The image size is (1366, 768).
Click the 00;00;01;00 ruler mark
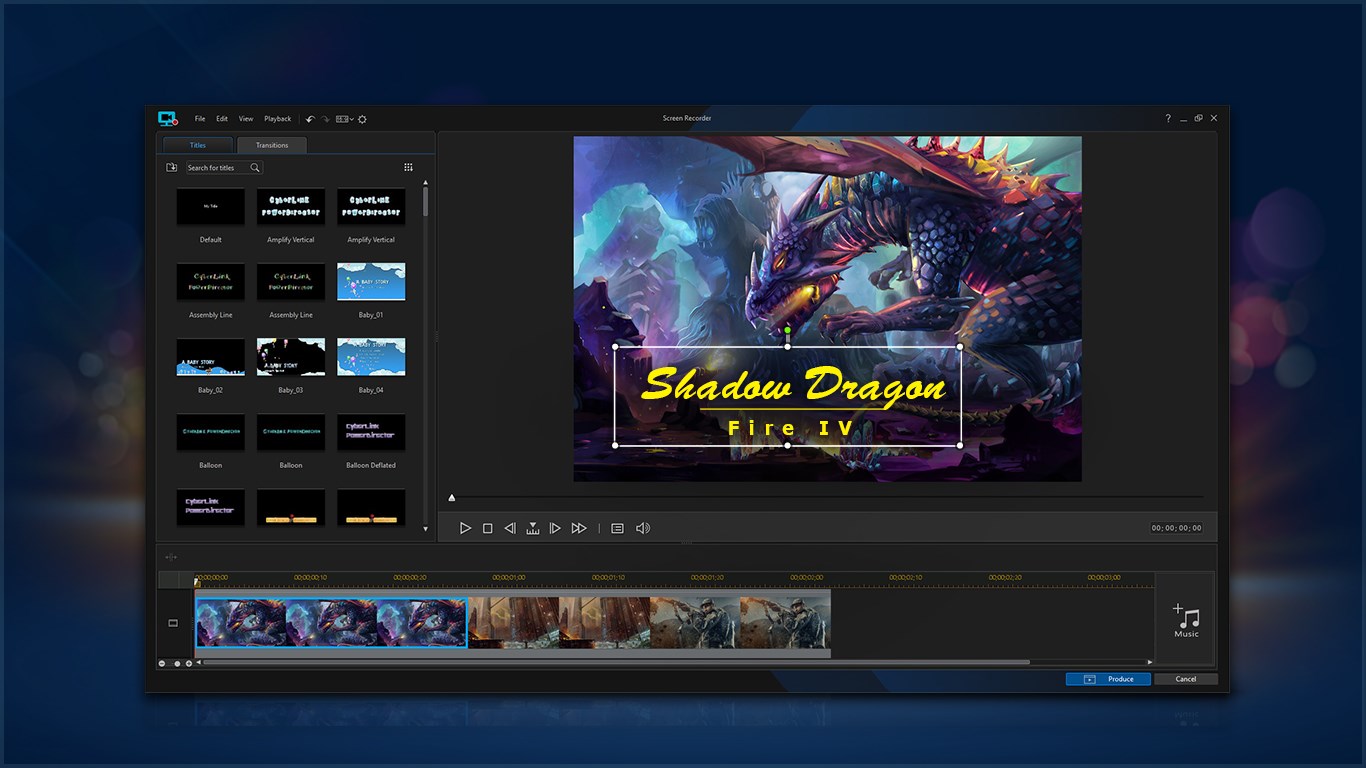(509, 577)
